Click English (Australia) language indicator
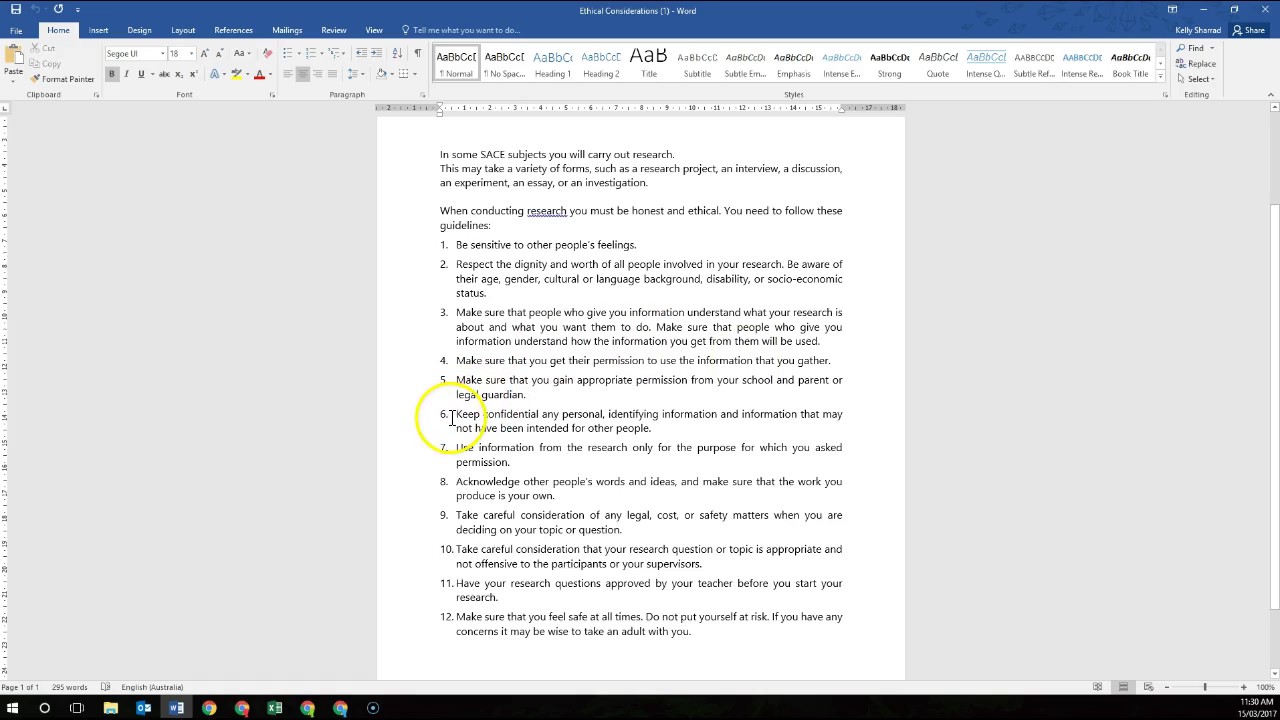1280x720 pixels. (152, 687)
